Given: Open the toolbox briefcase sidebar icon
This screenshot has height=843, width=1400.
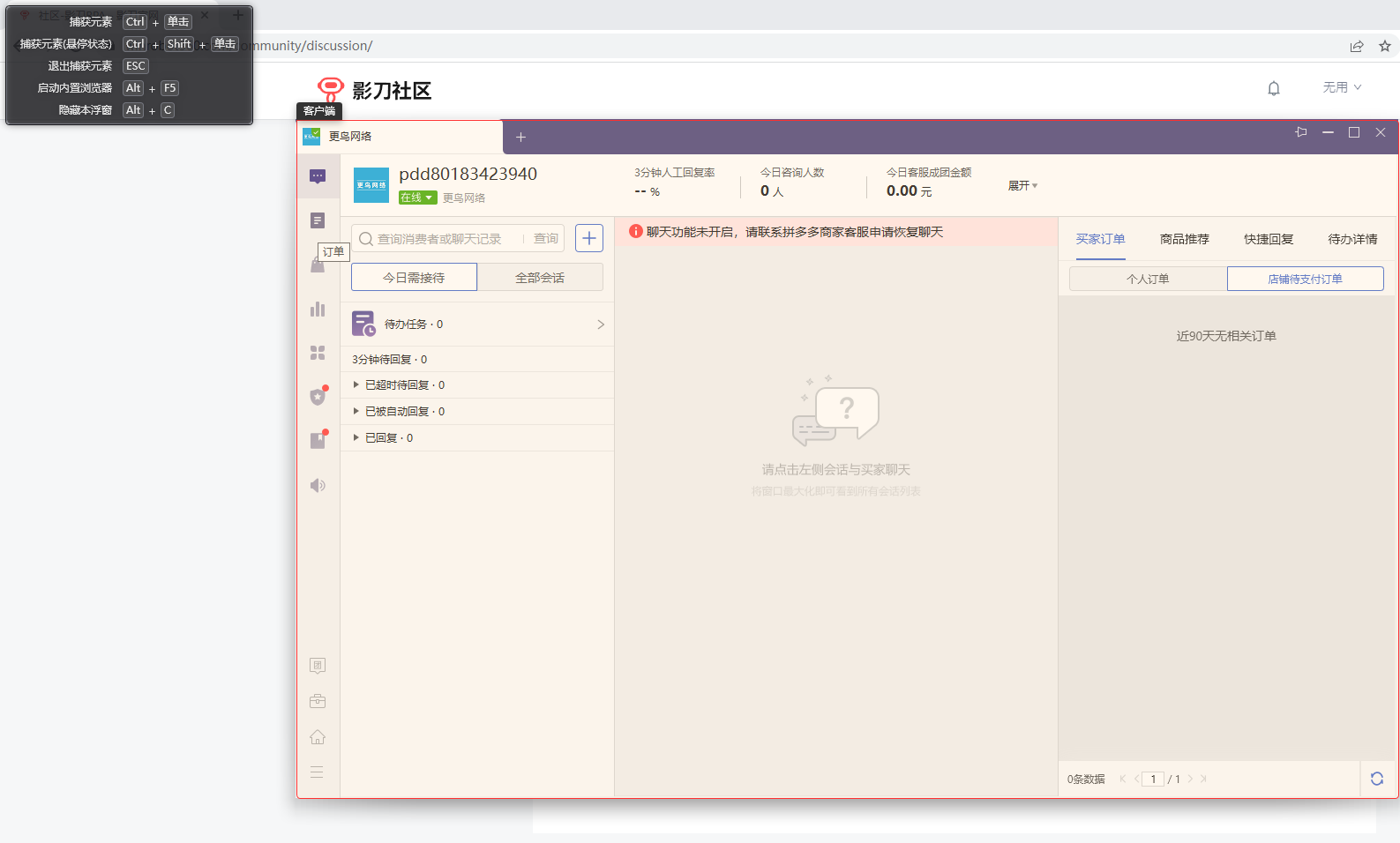Looking at the screenshot, I should (x=318, y=701).
